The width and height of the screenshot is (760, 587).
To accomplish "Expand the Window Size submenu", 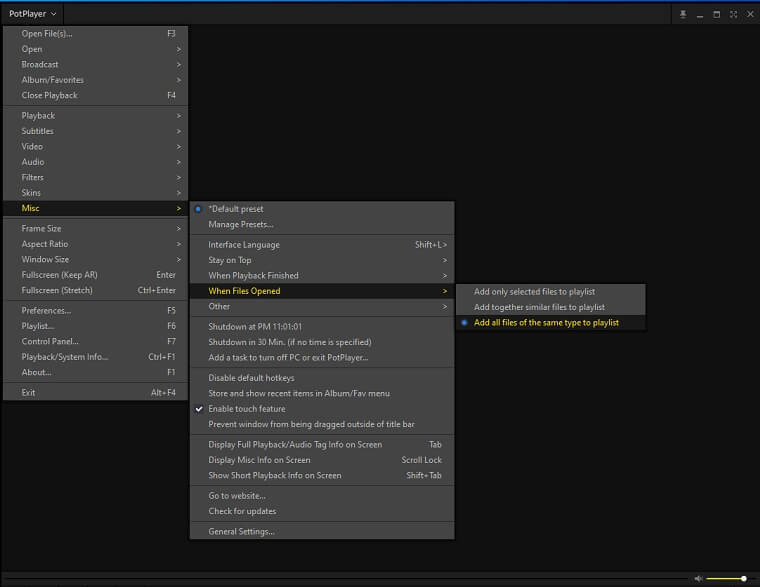I will [x=95, y=260].
